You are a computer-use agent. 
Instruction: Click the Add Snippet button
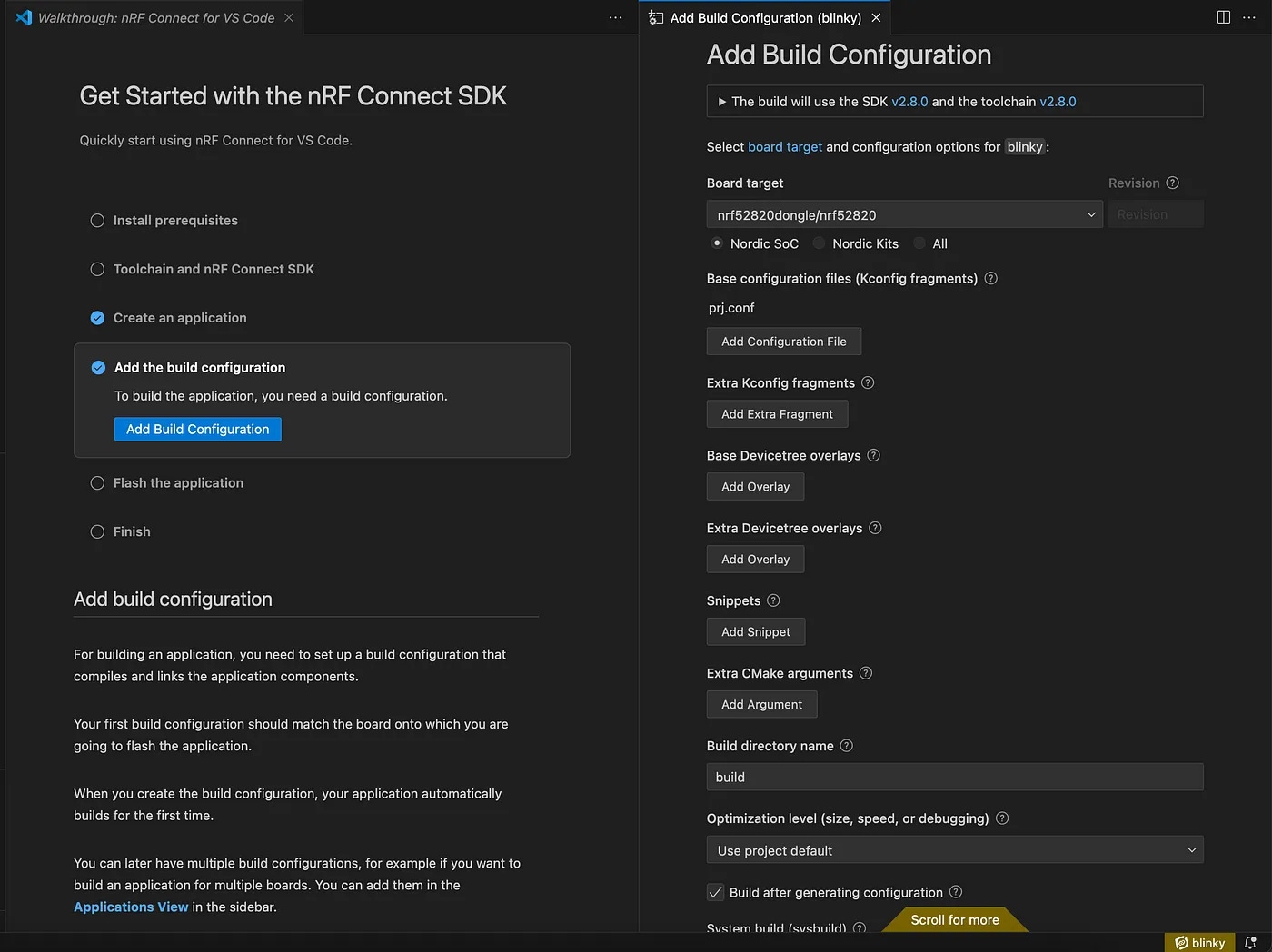756,632
